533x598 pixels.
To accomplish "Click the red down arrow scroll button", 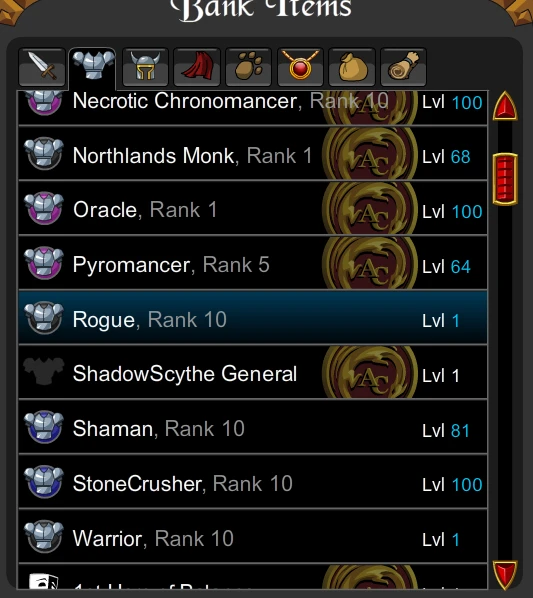I will (x=505, y=574).
